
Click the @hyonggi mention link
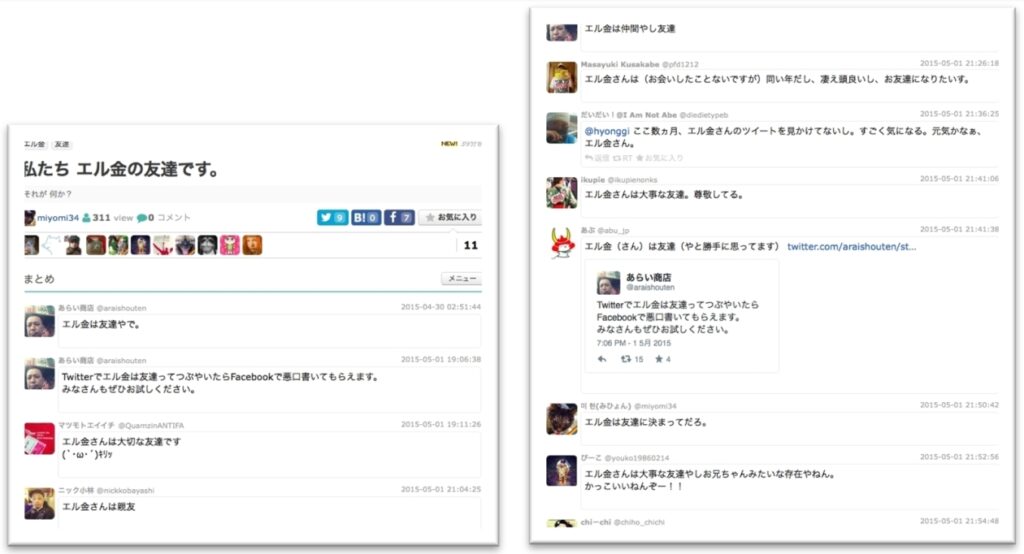[607, 130]
